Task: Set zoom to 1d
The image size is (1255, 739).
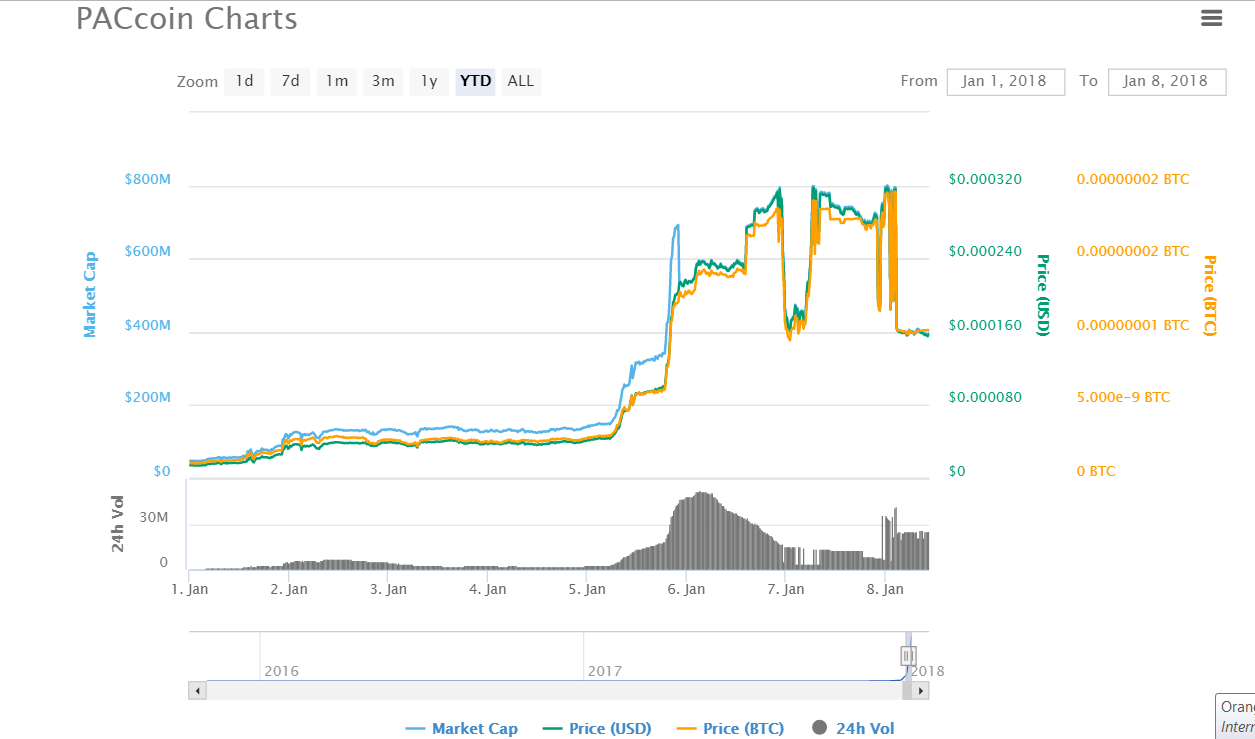Action: coord(244,81)
